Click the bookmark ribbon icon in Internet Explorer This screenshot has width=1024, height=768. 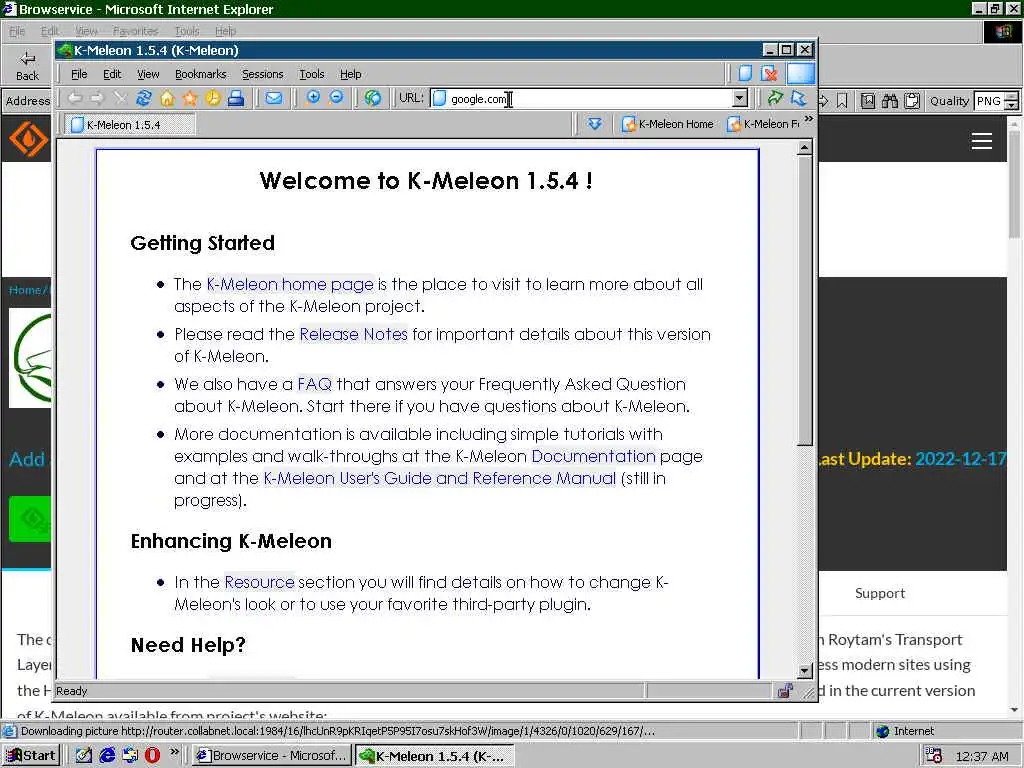point(842,101)
